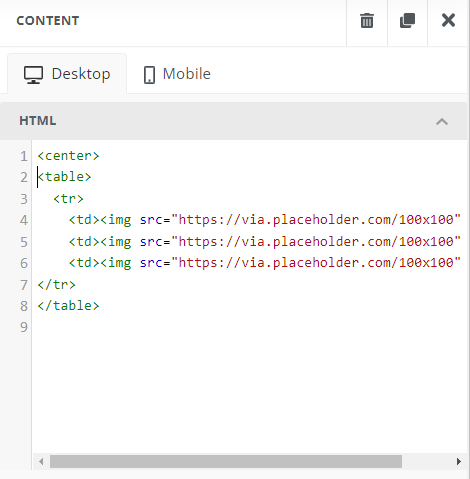Click the <tr> tag on line 3
Image resolution: width=470 pixels, height=479 pixels.
coord(68,199)
